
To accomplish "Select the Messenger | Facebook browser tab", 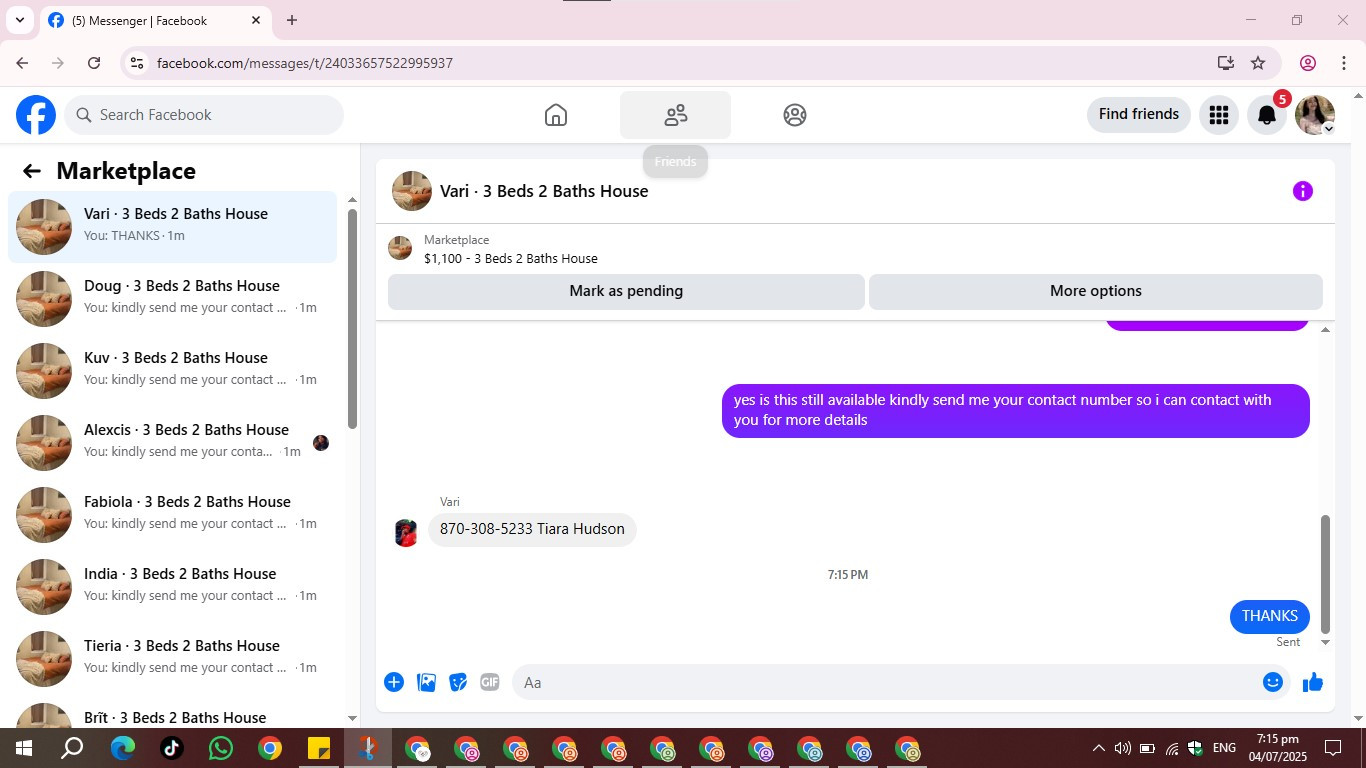I will (155, 21).
